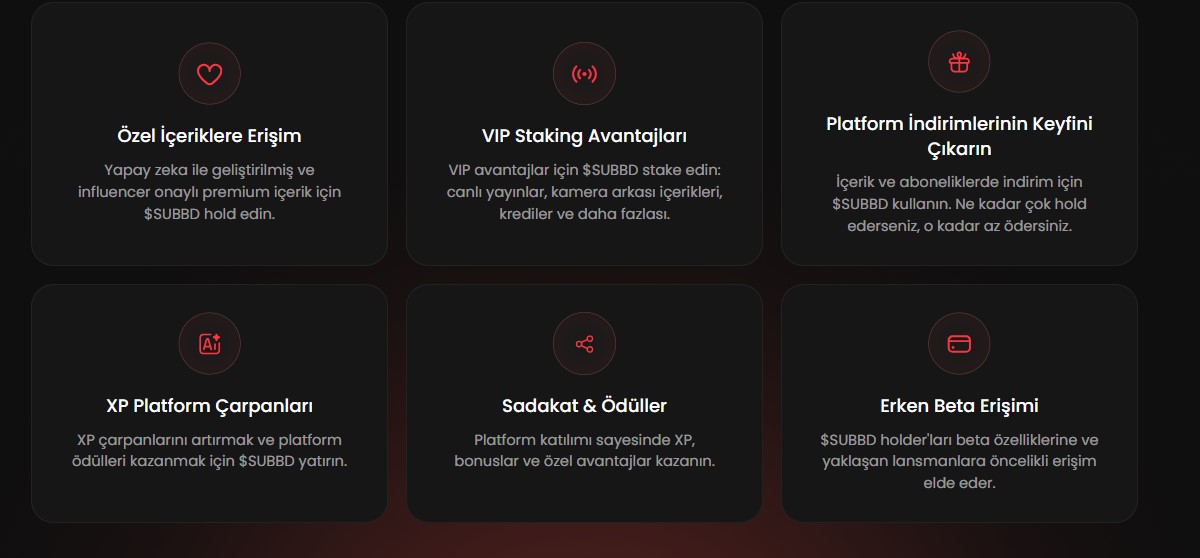Click the description about holding $SUBBD for premium content
The image size is (1200, 558).
tap(209, 192)
